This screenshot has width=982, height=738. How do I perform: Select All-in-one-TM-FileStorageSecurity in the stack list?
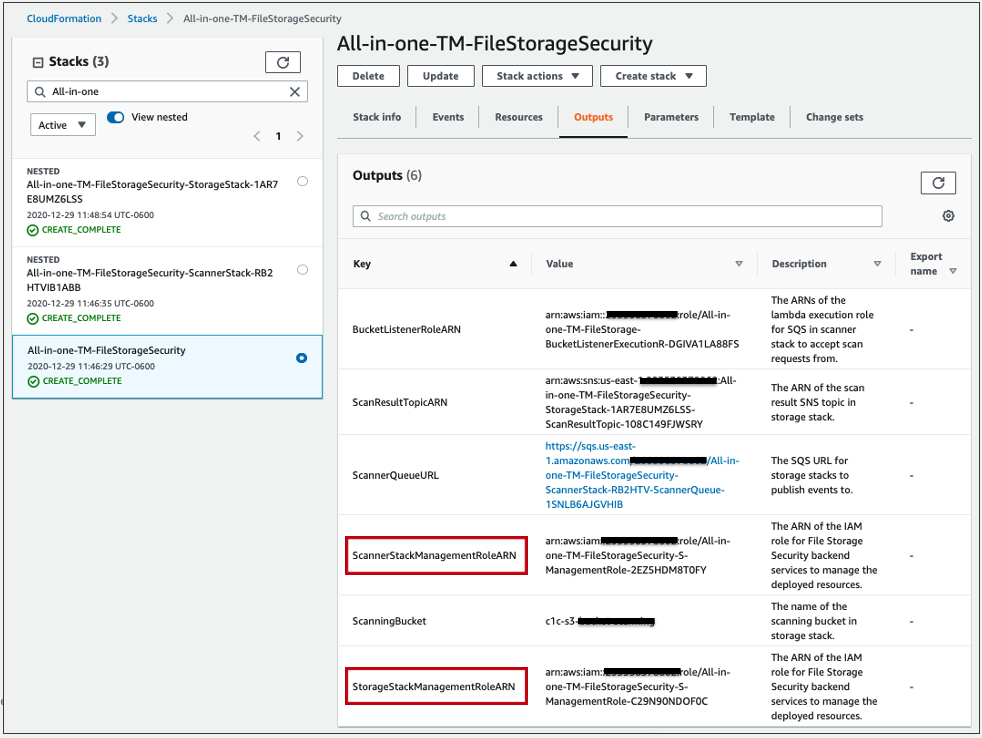(106, 350)
